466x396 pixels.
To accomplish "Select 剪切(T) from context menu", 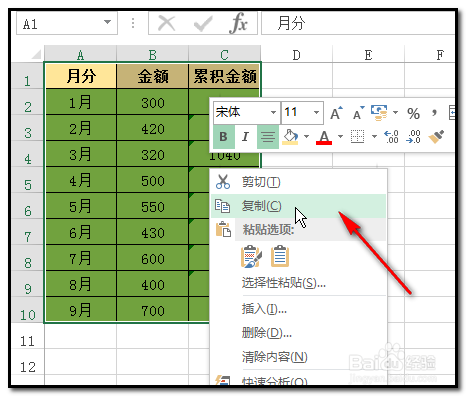I will pyautogui.click(x=298, y=182).
